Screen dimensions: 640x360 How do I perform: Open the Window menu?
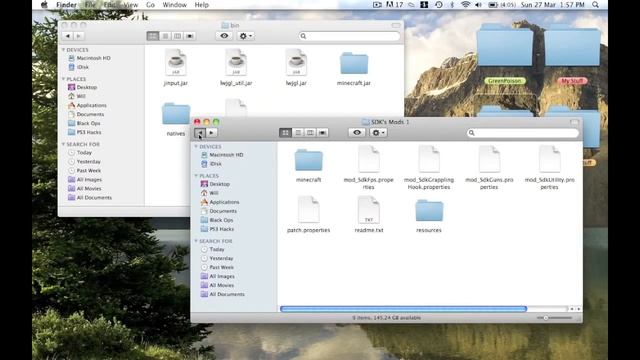pos(174,5)
